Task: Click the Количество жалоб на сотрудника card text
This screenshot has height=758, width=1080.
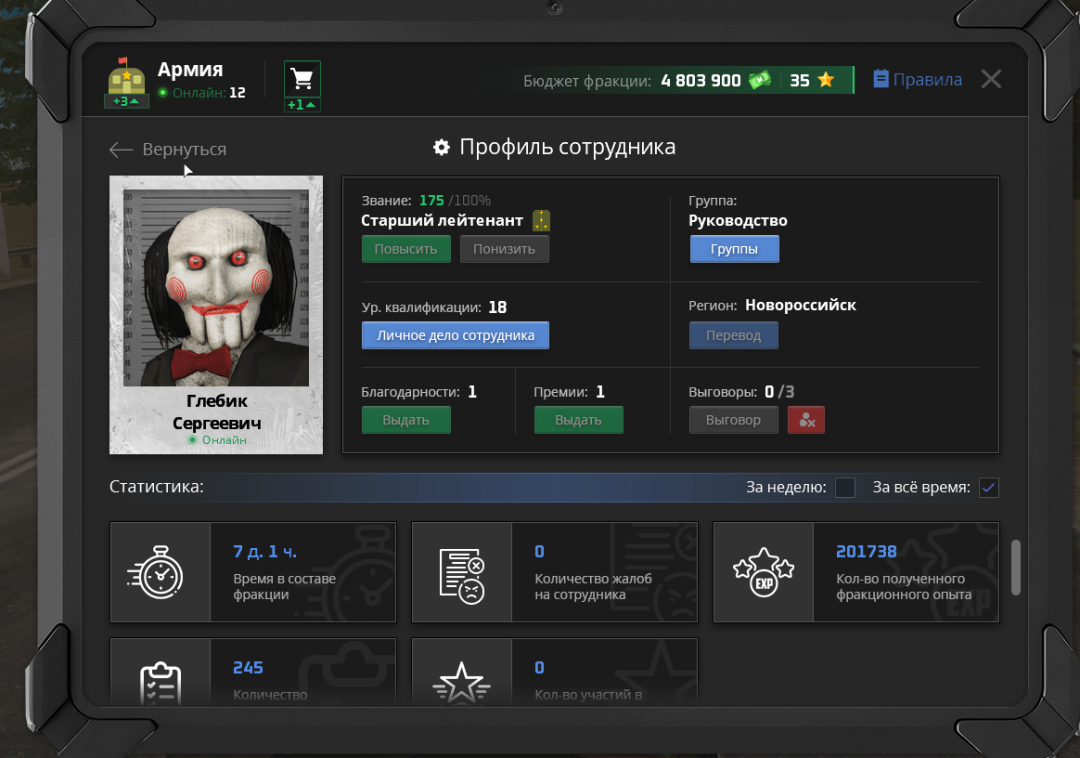Action: (x=593, y=587)
